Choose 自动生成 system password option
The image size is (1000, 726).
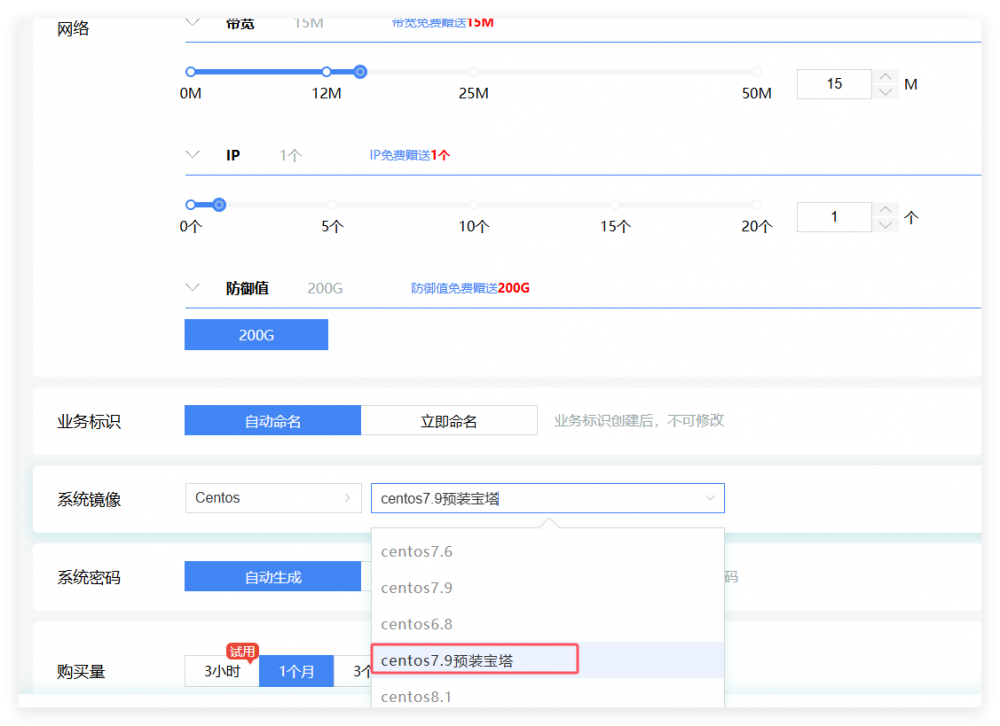(272, 577)
